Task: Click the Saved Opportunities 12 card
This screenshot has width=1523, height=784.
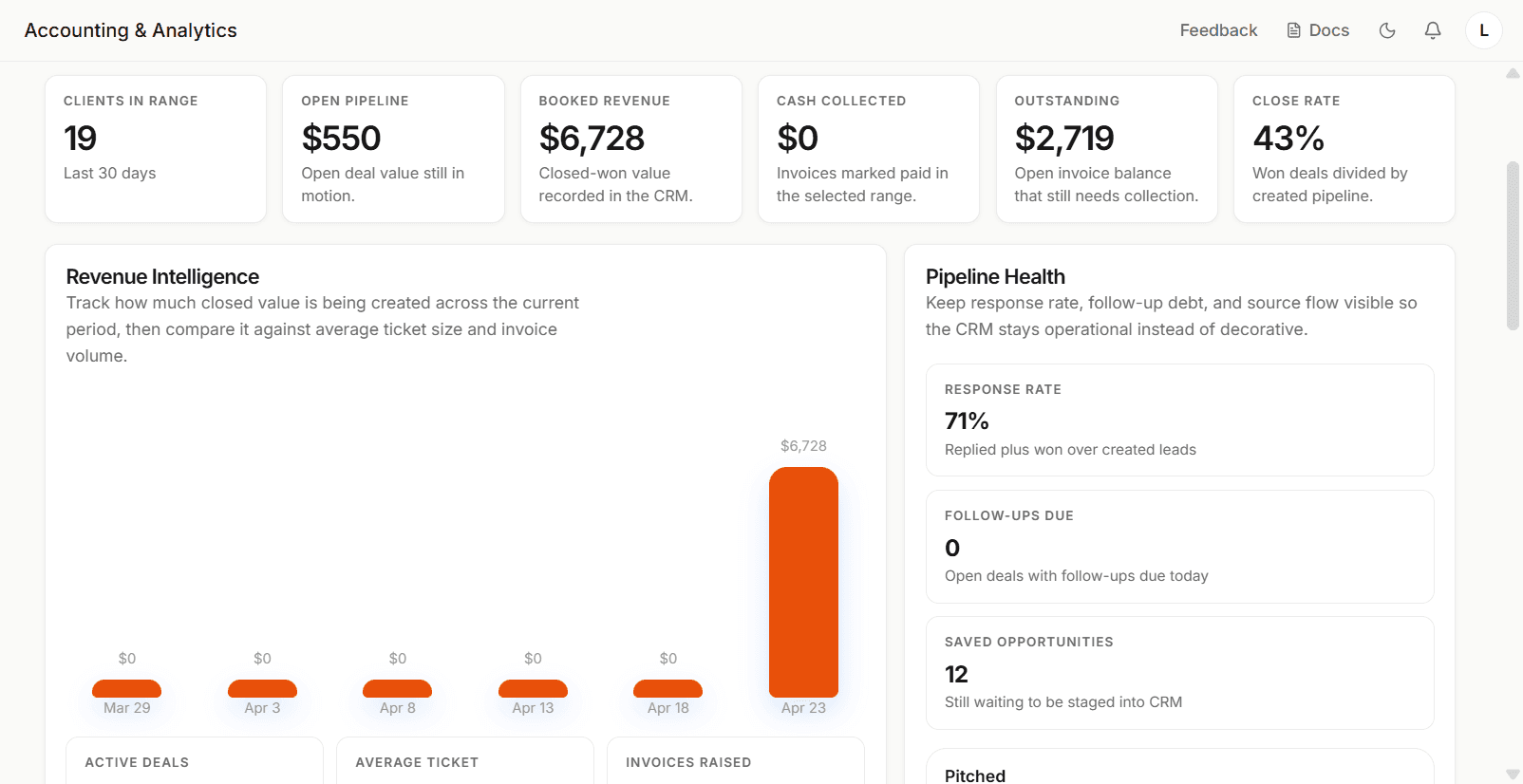Action: click(1180, 673)
